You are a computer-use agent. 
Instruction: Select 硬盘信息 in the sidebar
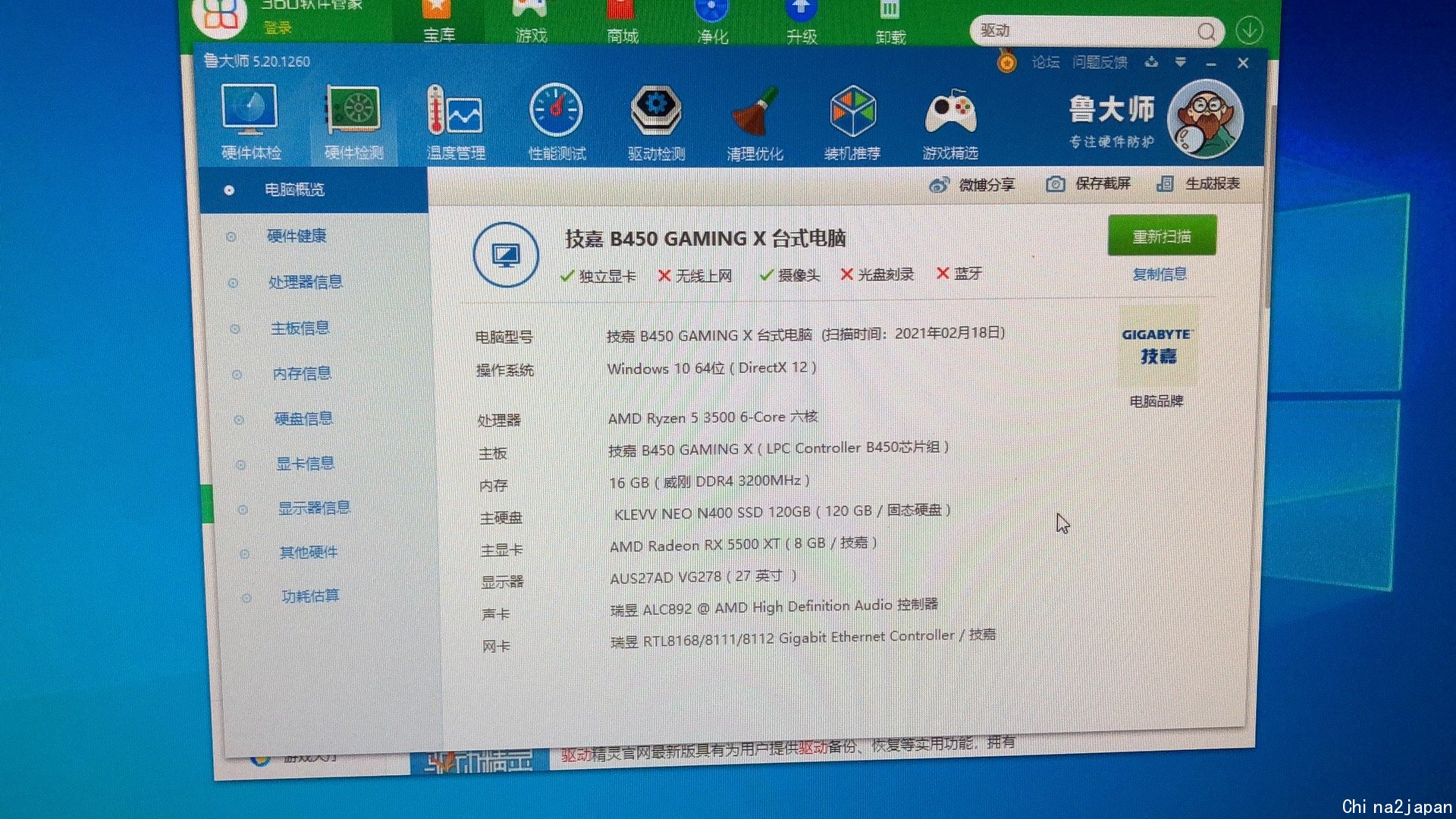coord(304,418)
